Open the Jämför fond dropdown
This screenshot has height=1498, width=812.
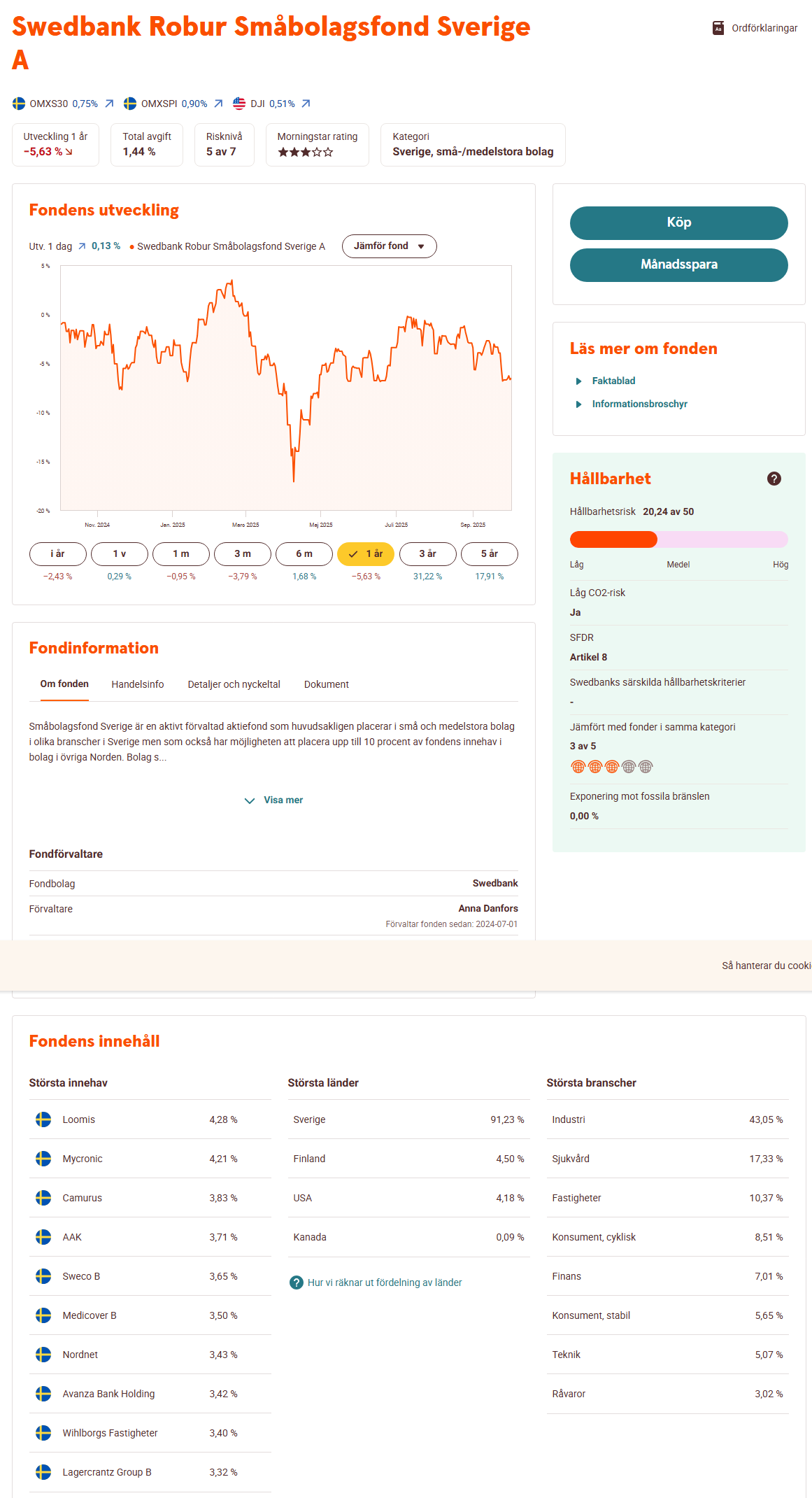pyautogui.click(x=389, y=246)
